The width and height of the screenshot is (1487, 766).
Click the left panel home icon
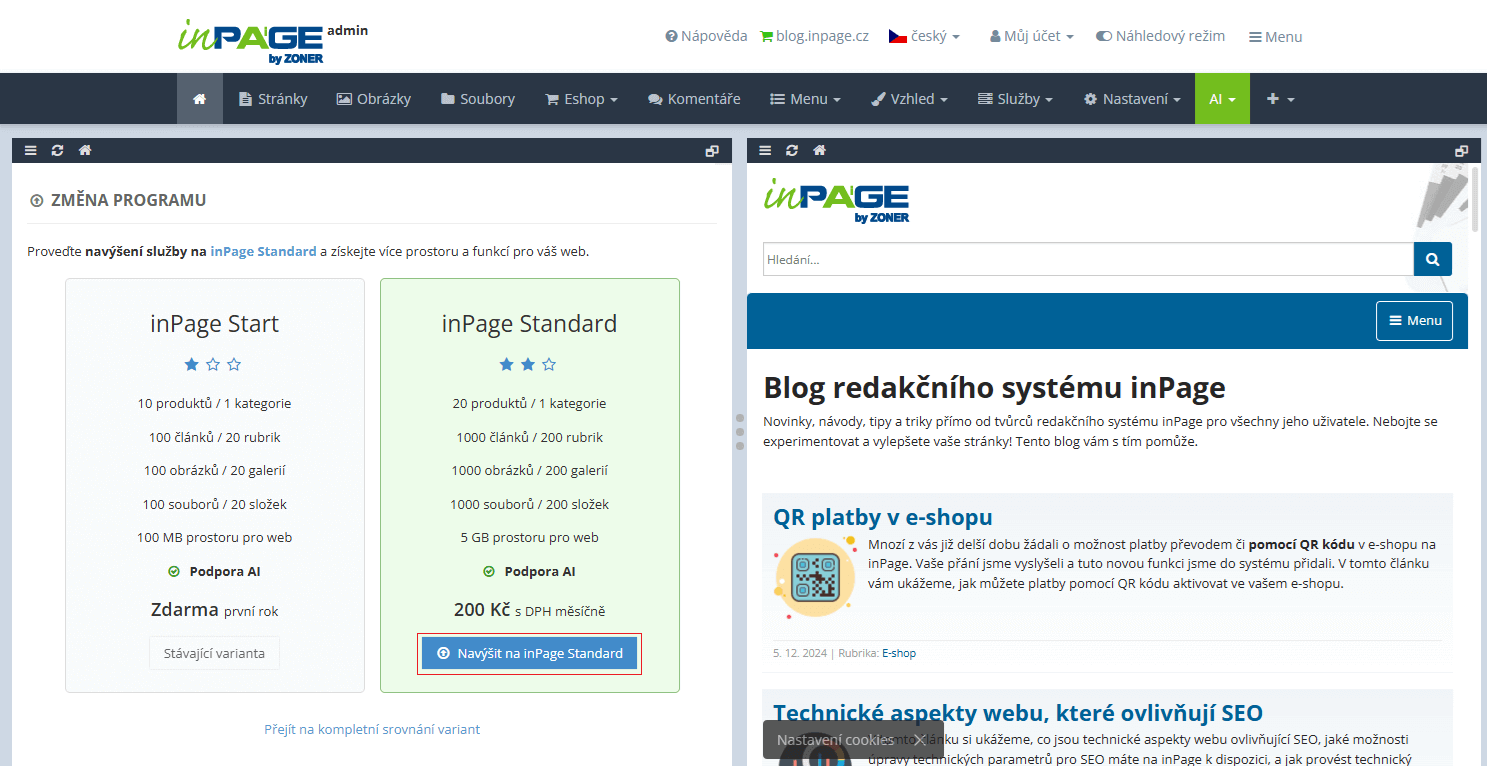(x=85, y=150)
